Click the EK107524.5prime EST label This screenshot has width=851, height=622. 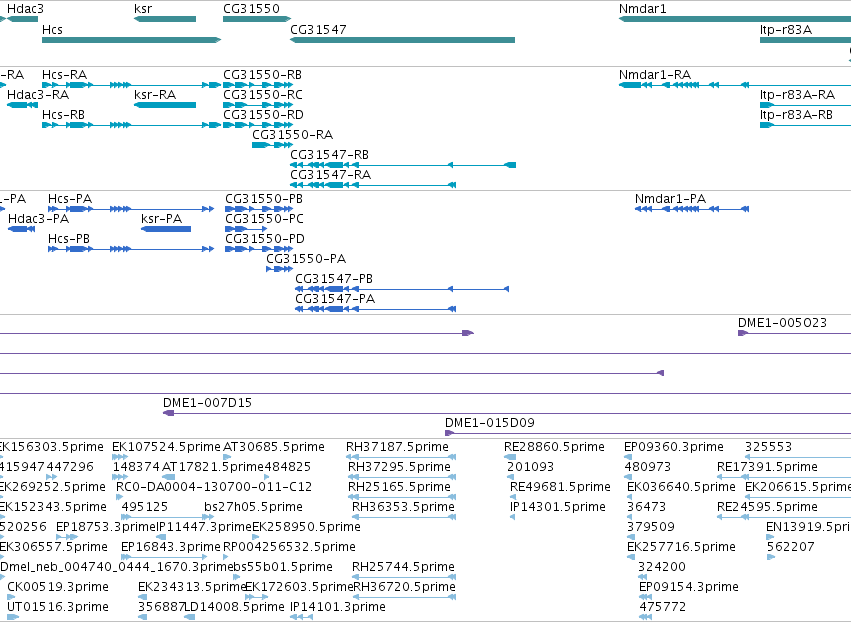pyautogui.click(x=167, y=447)
